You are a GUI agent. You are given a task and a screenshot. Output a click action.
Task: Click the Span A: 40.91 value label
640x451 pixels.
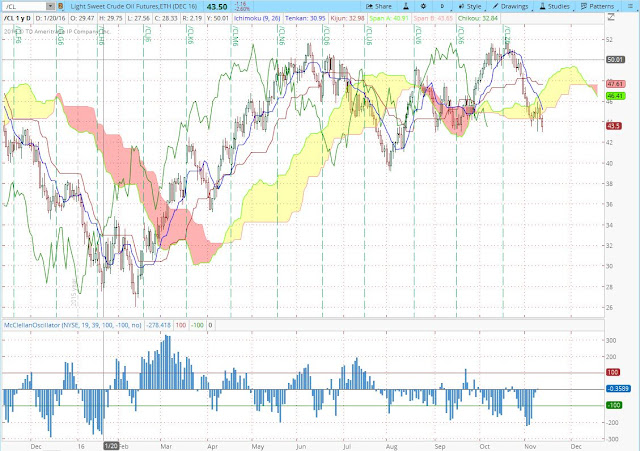[389, 18]
